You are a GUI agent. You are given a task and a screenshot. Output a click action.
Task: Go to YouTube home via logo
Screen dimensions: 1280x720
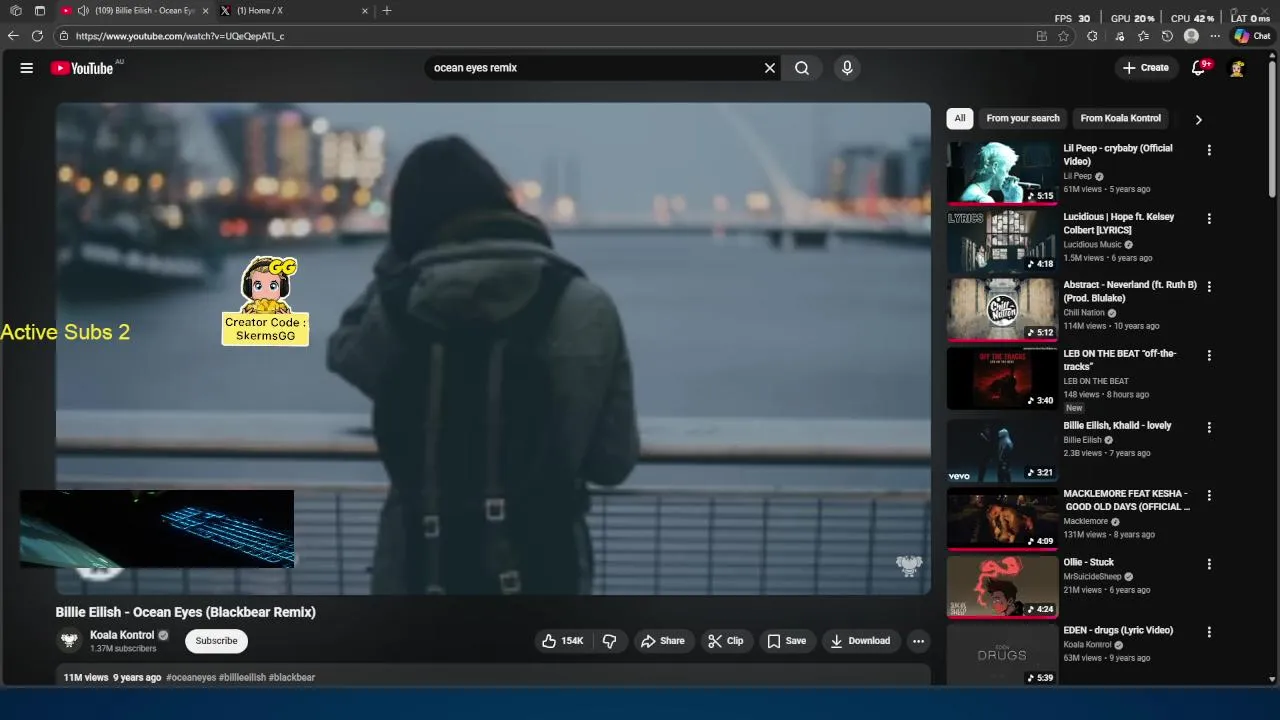click(82, 68)
